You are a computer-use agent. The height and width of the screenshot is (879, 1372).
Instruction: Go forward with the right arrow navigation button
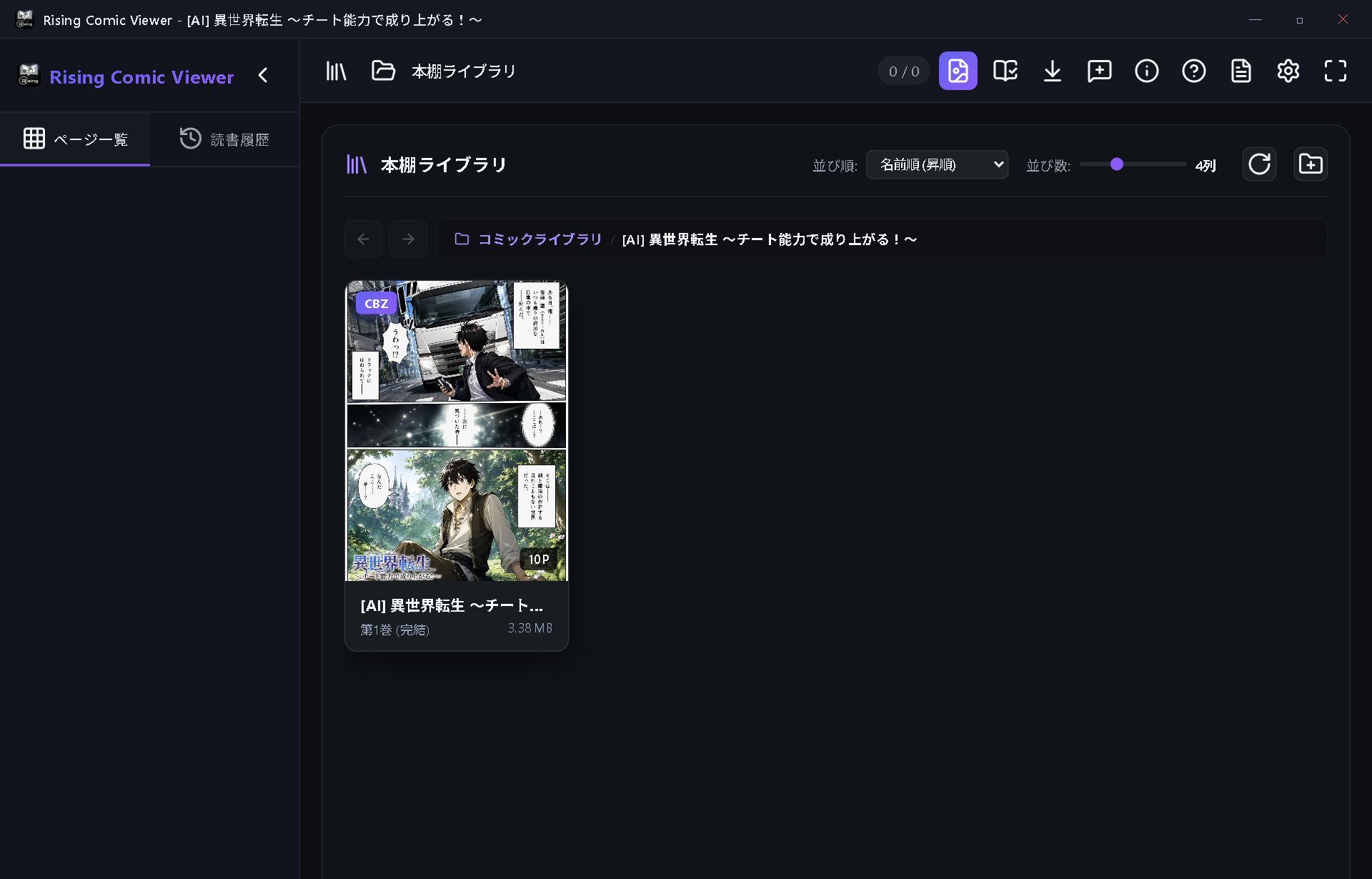[408, 239]
